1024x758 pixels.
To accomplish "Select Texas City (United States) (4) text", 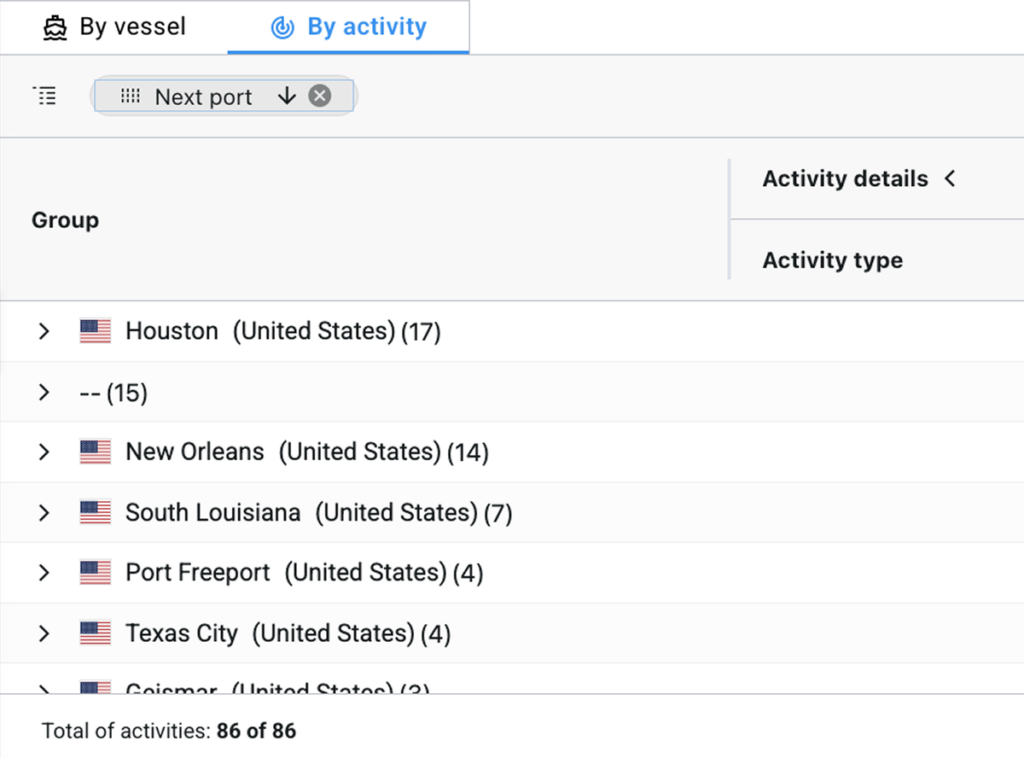I will tap(288, 633).
